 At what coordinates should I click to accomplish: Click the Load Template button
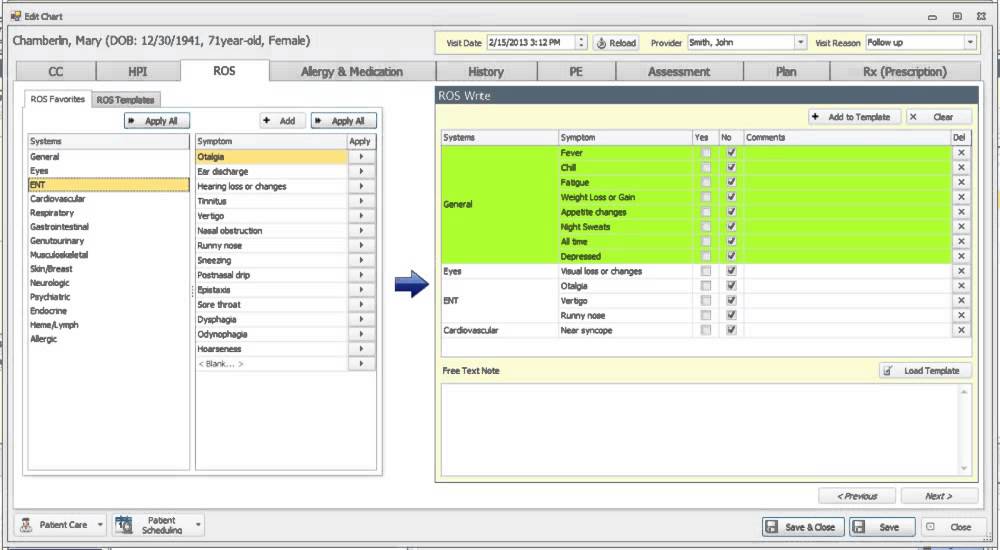click(925, 371)
